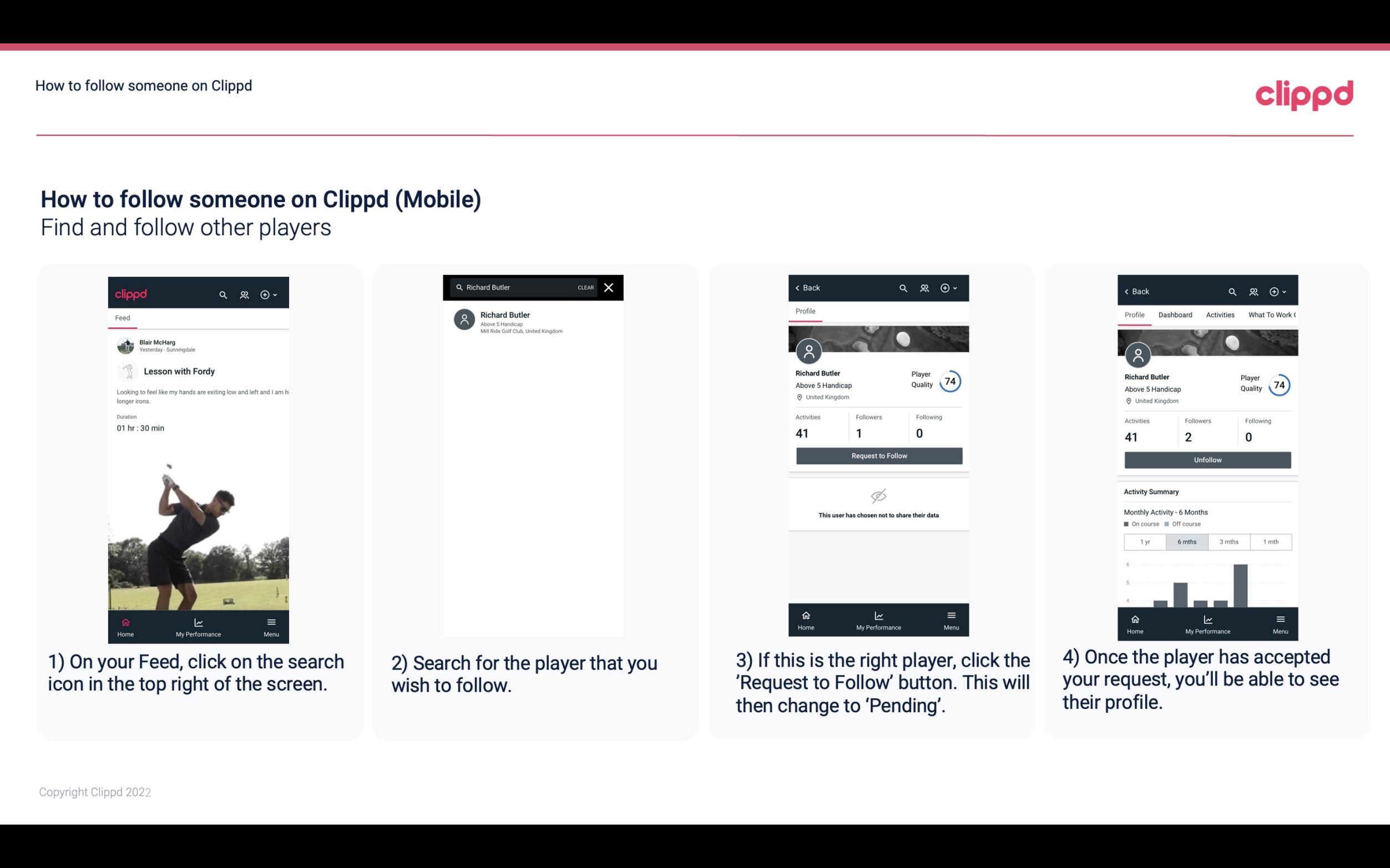Select the 1 month activity filter option
This screenshot has width=1390, height=868.
tap(1270, 542)
